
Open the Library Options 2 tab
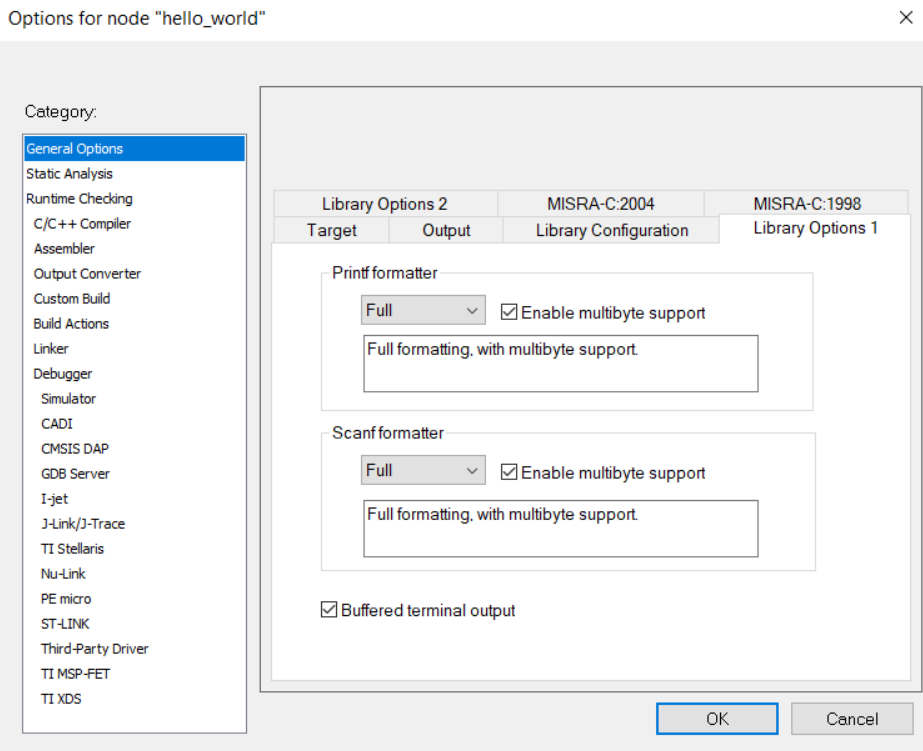point(385,204)
